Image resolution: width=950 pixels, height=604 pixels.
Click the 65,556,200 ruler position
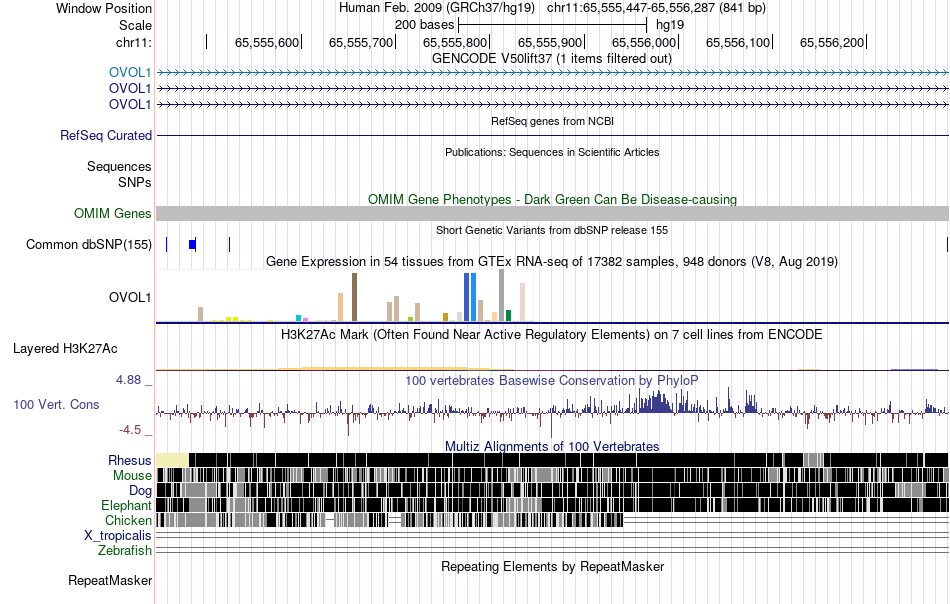tap(832, 42)
